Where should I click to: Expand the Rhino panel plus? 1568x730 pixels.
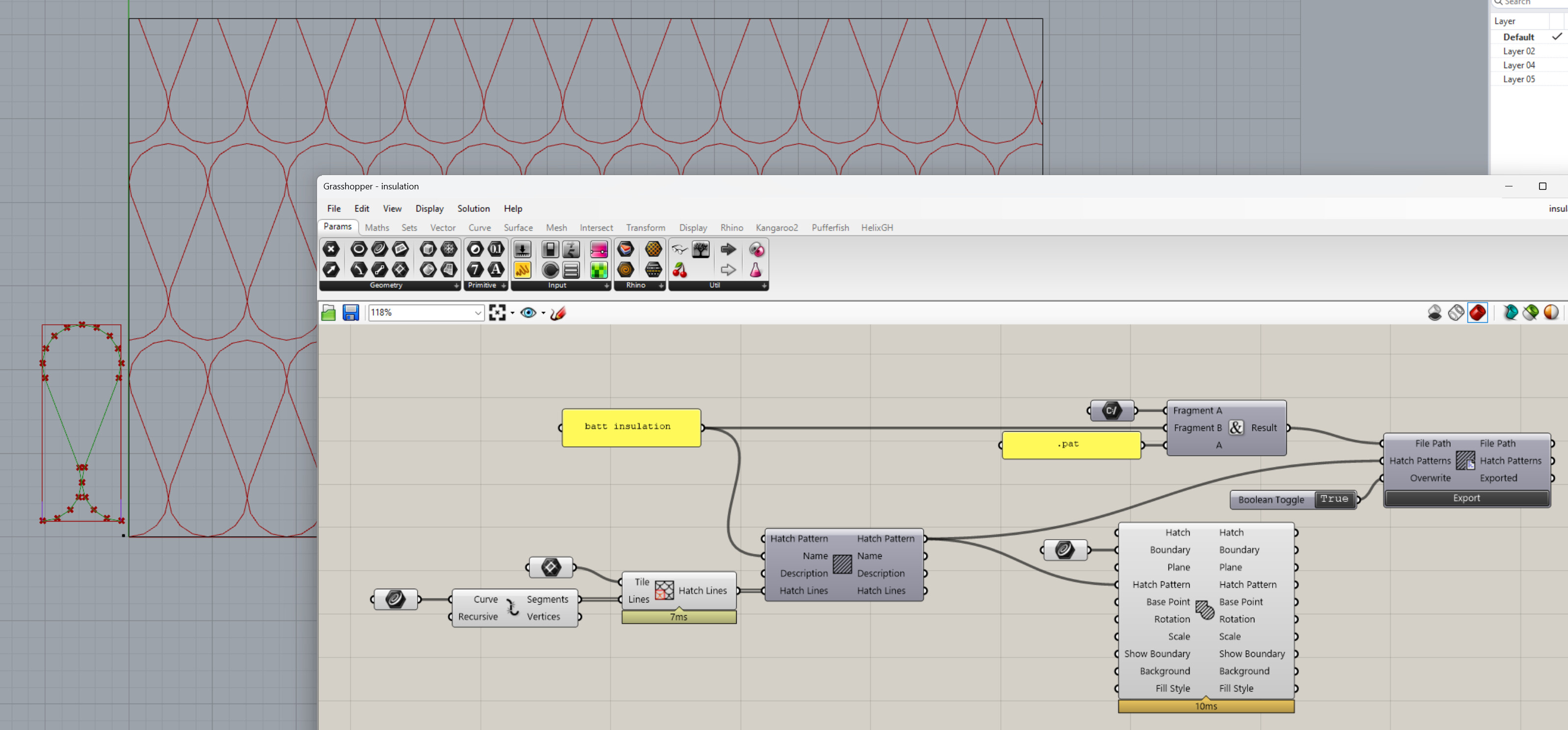[x=661, y=286]
